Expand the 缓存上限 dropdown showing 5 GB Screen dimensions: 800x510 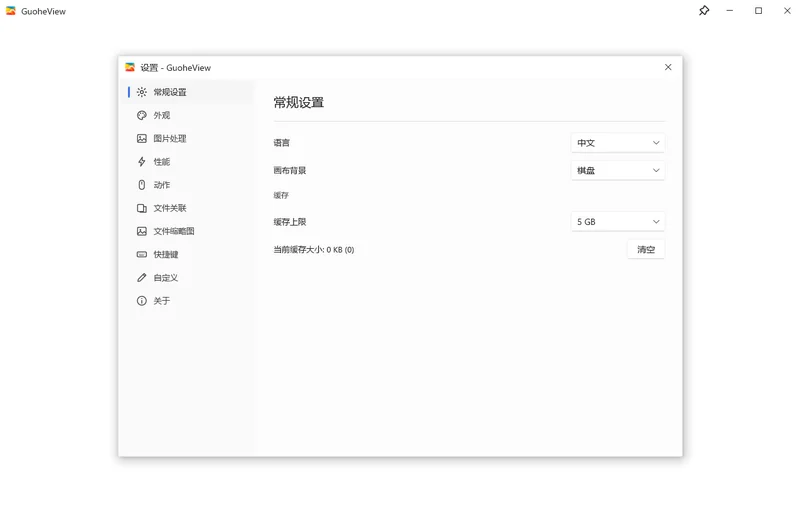point(618,222)
